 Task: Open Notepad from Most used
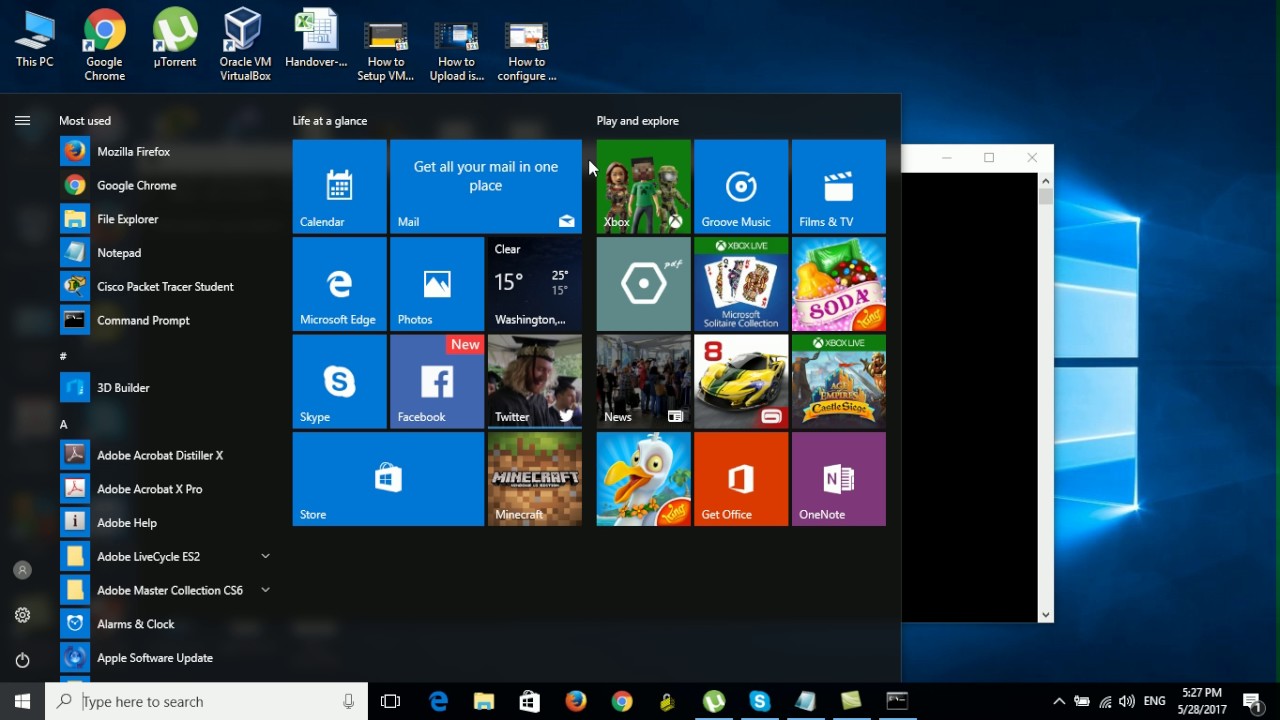(166, 253)
